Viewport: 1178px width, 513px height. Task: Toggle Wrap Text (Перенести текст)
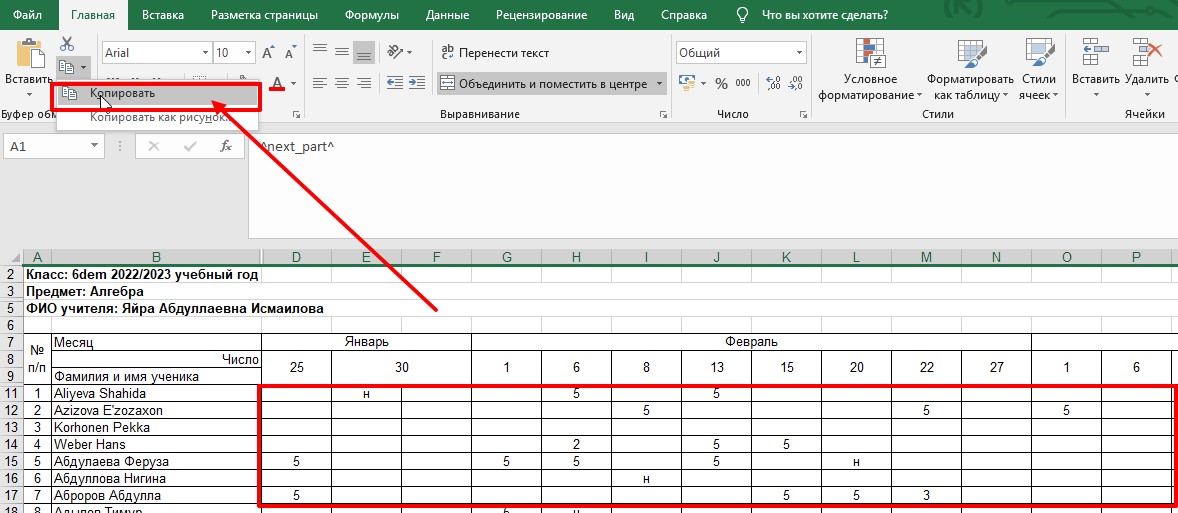(x=495, y=53)
